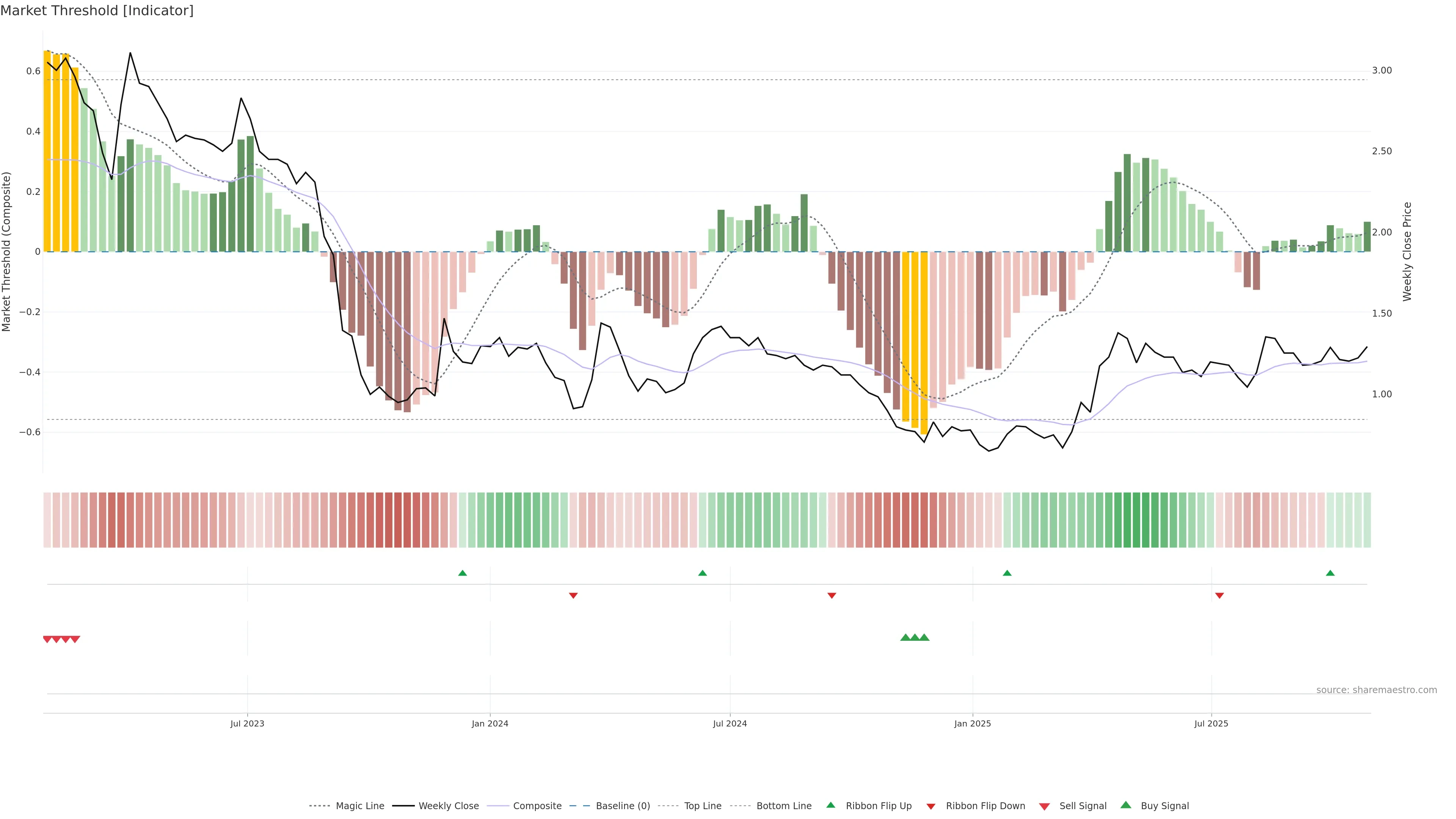This screenshot has width=1456, height=819.
Task: Click the Market Threshold [Indicator] title
Action: (97, 11)
